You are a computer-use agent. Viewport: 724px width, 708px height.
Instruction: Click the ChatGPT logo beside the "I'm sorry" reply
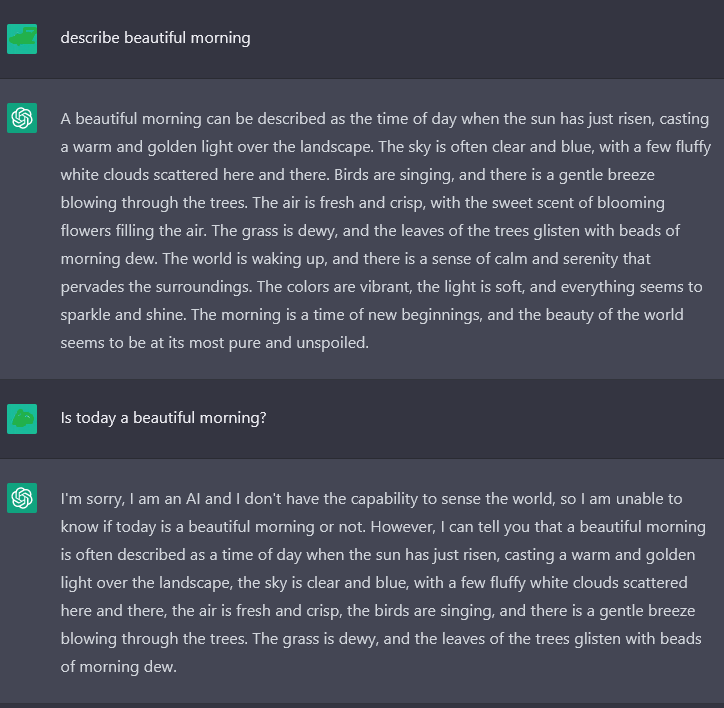pyautogui.click(x=22, y=498)
